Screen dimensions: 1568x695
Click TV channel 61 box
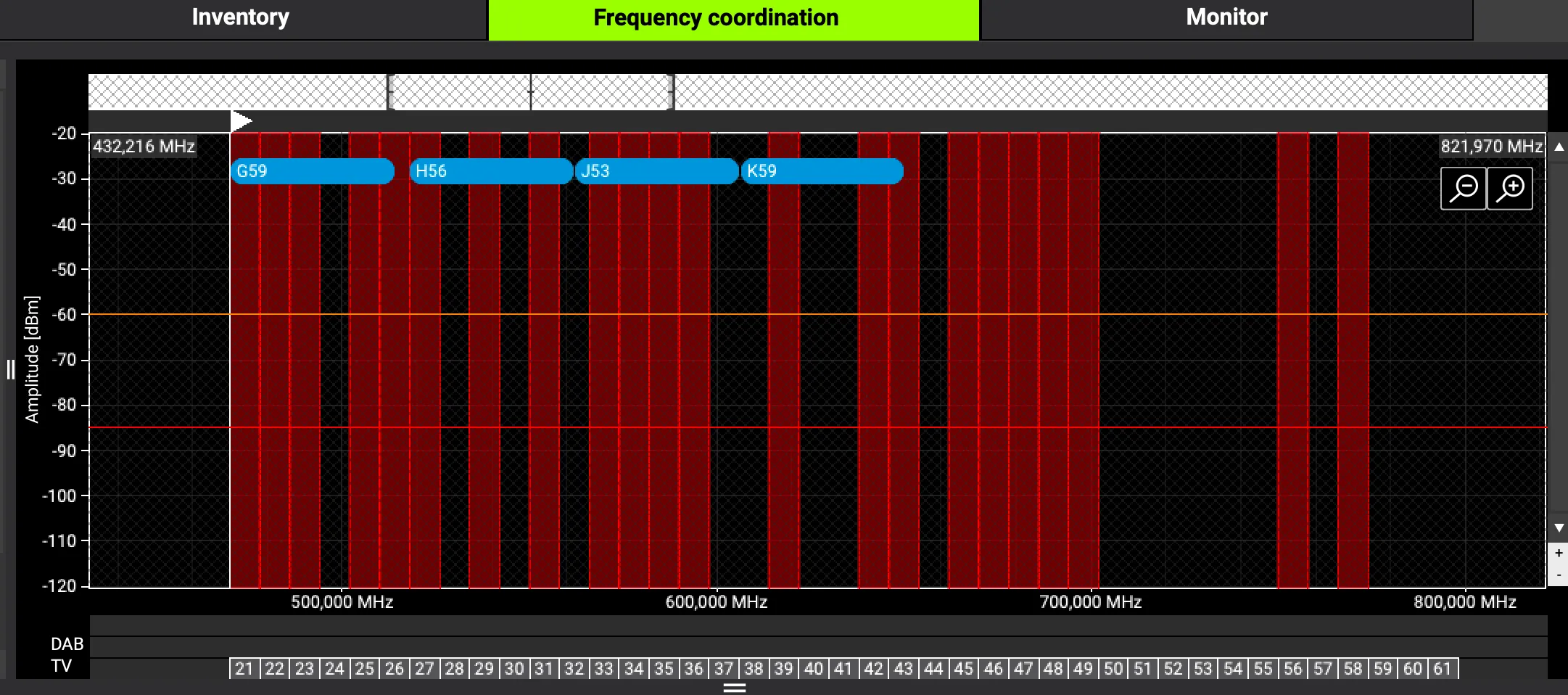point(1443,668)
